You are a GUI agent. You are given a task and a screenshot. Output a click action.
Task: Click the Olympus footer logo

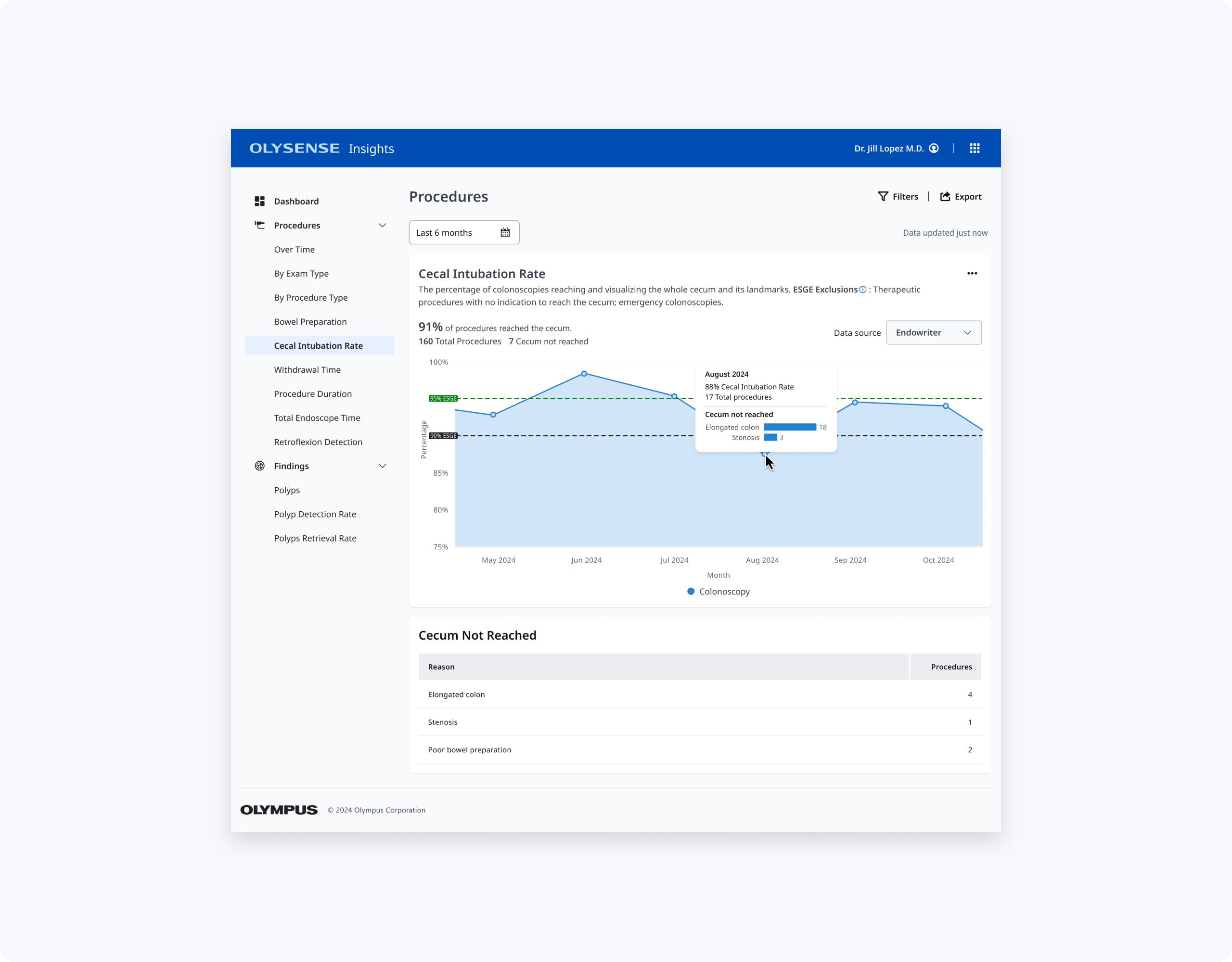(279, 810)
